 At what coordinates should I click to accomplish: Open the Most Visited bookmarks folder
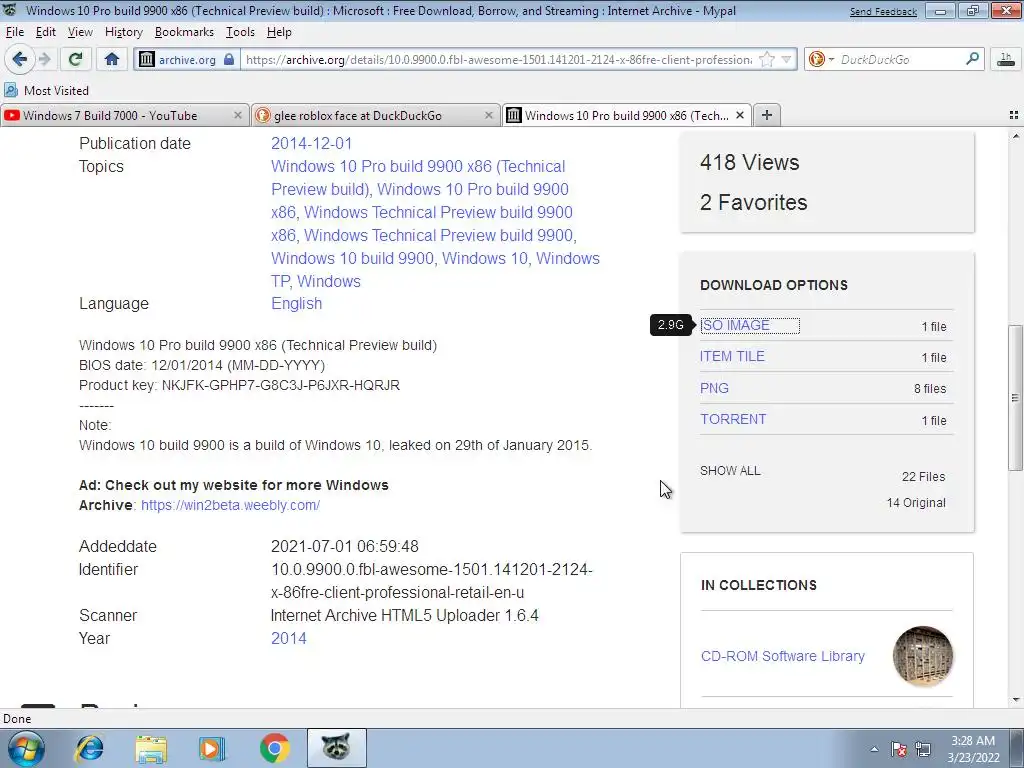point(46,90)
